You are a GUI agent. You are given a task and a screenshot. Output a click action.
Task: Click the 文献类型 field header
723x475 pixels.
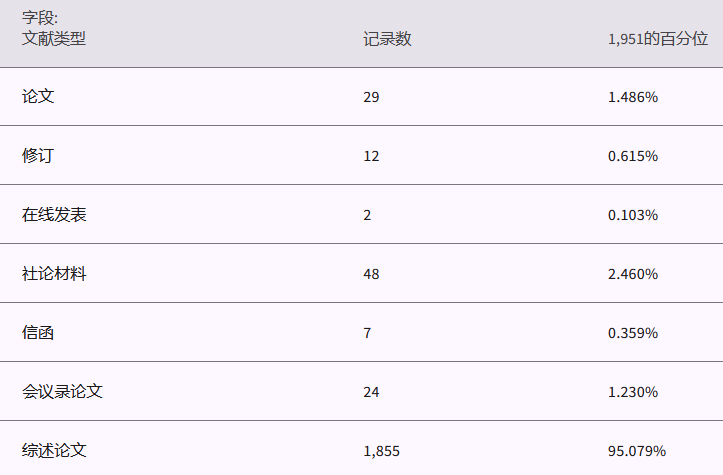click(x=54, y=39)
